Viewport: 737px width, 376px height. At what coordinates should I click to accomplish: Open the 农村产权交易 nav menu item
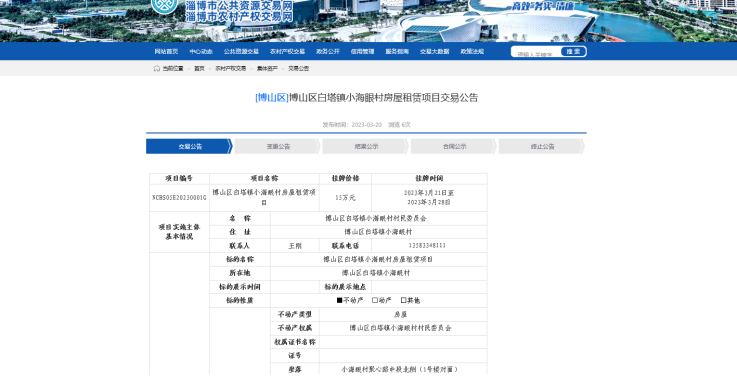[x=287, y=52]
